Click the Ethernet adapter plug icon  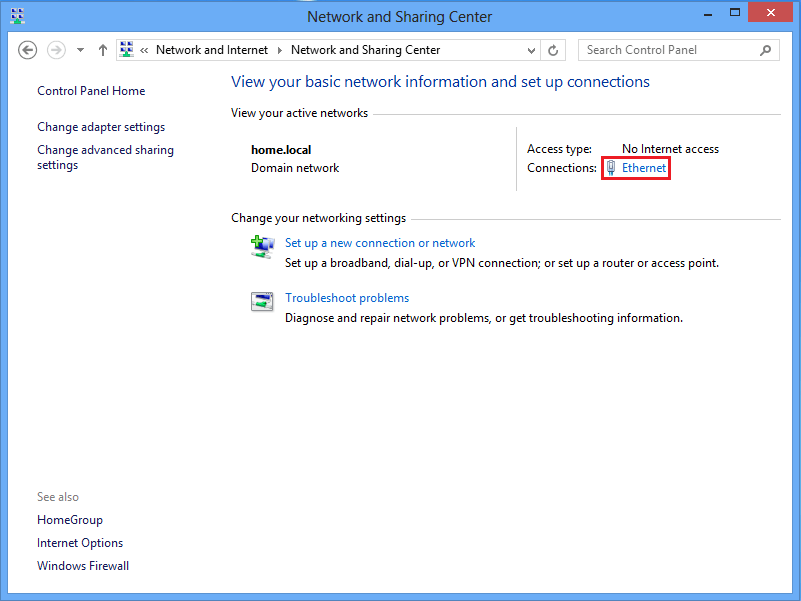click(611, 168)
